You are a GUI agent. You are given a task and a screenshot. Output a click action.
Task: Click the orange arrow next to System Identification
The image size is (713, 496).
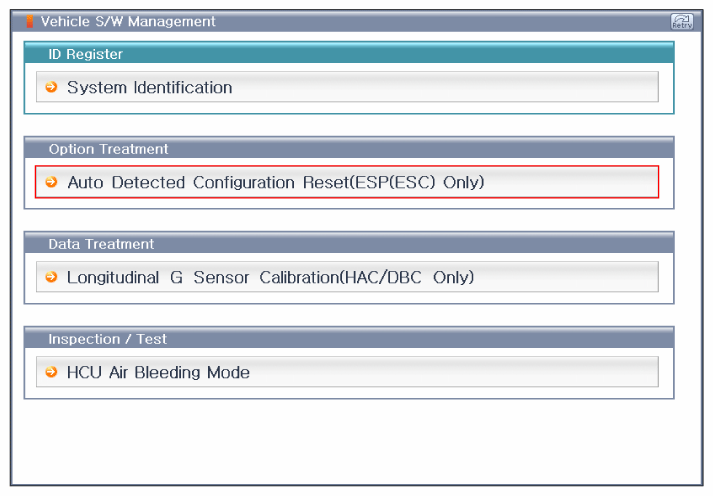(x=51, y=87)
